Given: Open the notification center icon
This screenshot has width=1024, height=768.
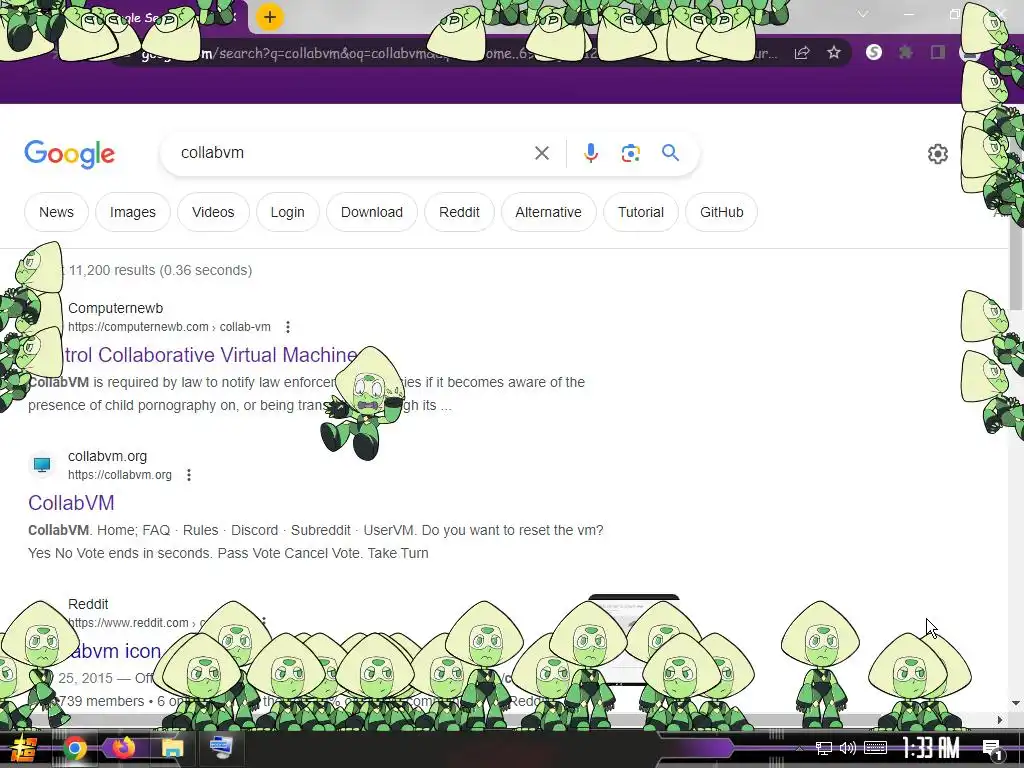Looking at the screenshot, I should [992, 750].
